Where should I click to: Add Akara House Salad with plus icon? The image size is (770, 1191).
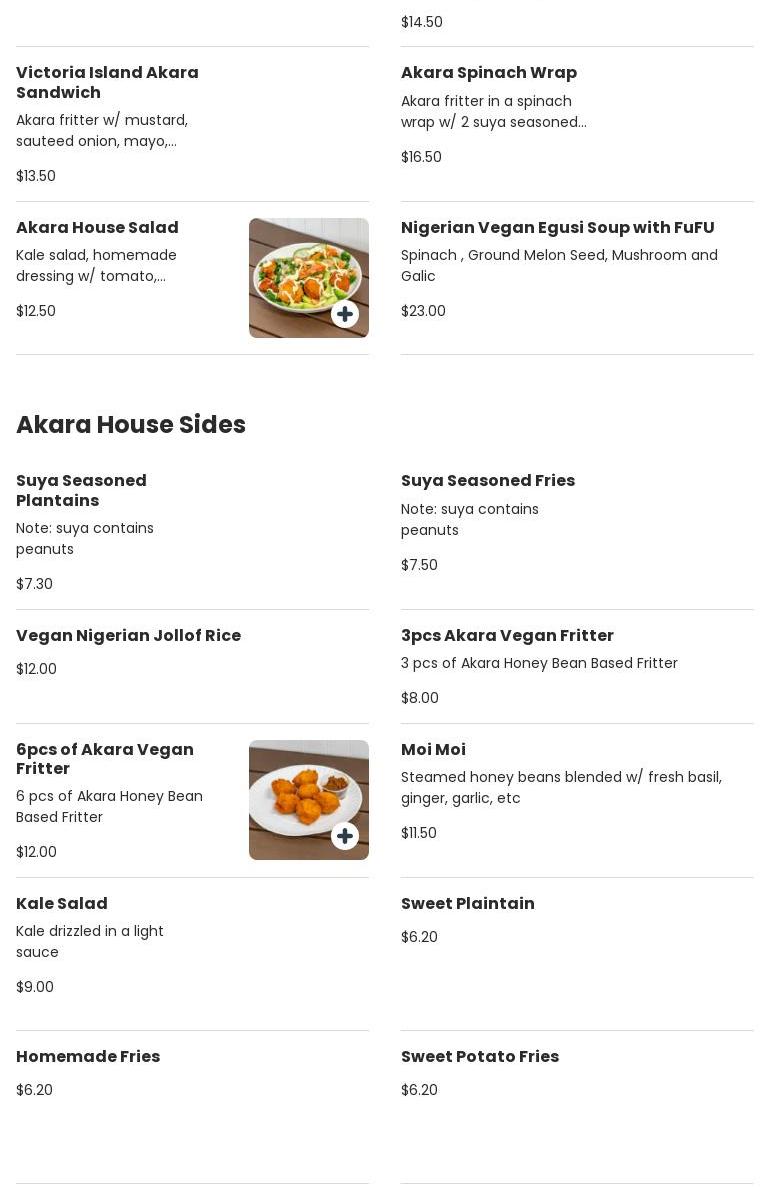tap(345, 314)
